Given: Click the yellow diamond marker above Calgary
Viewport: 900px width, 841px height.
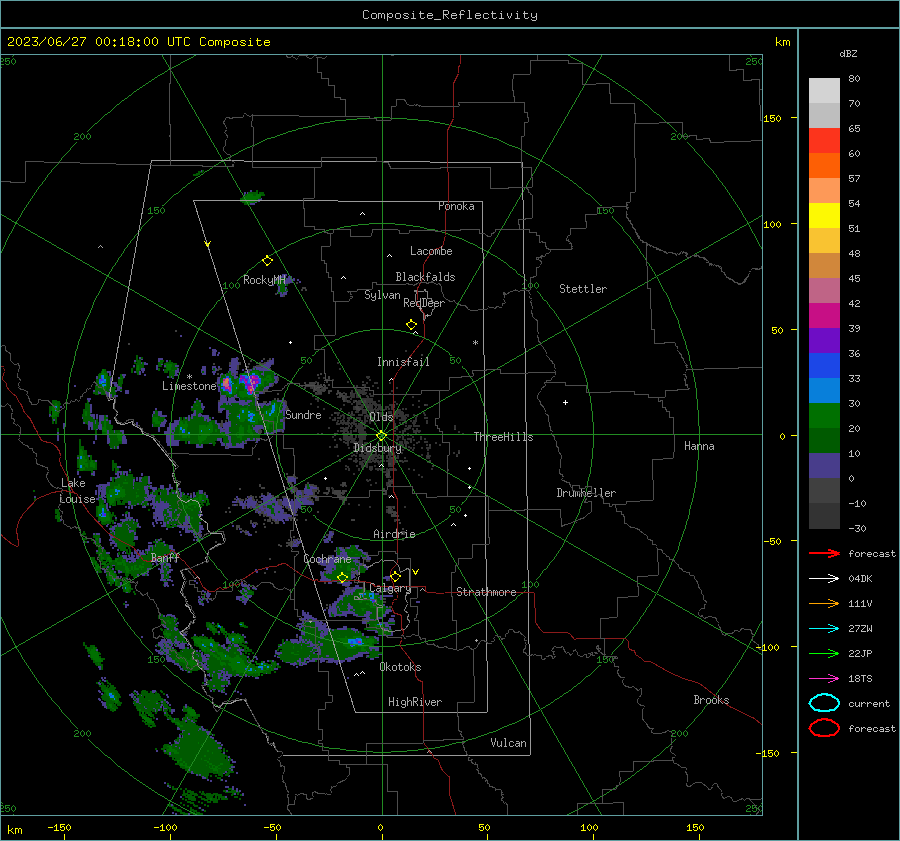Looking at the screenshot, I should 395,576.
